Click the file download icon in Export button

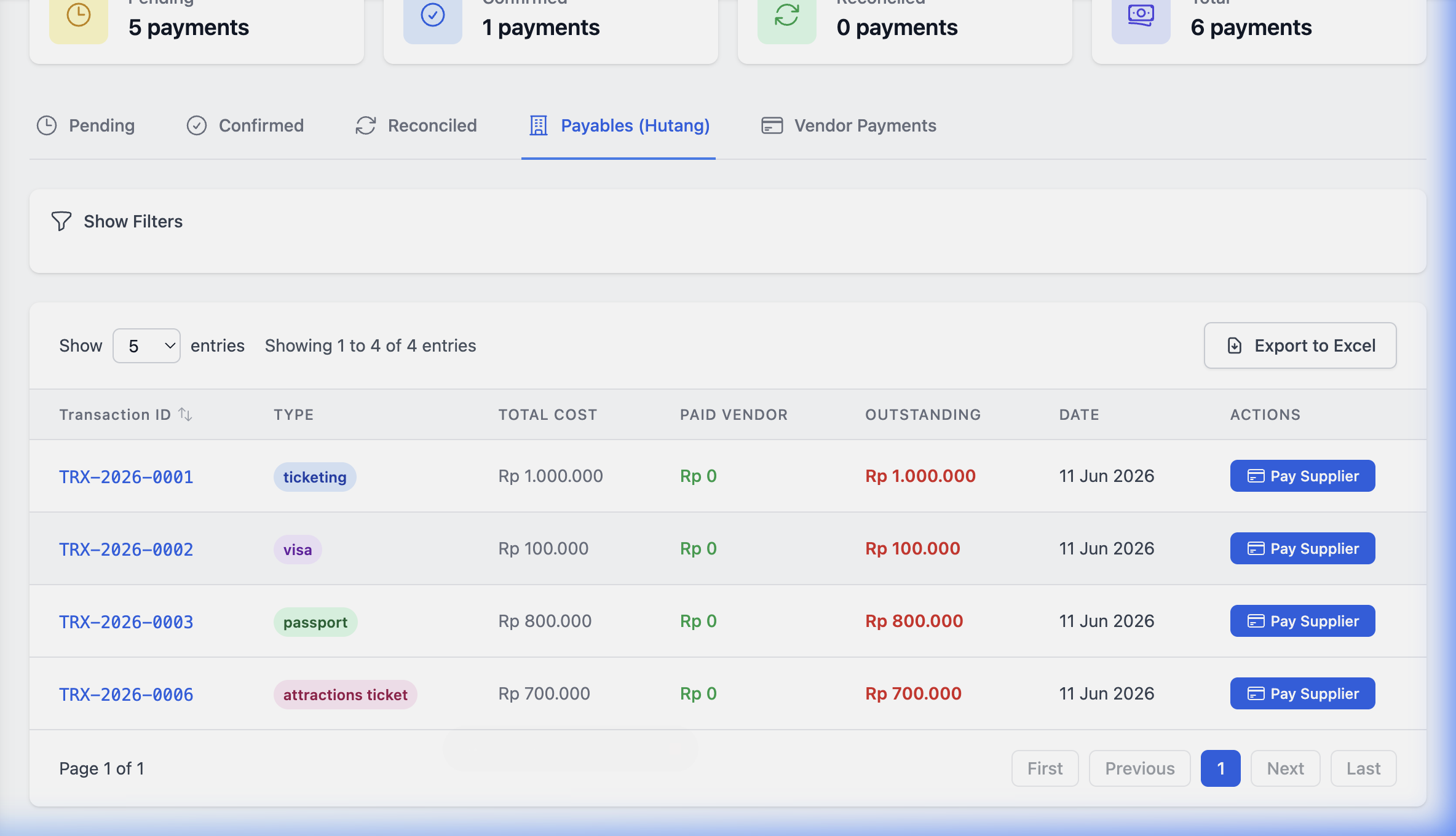click(1235, 345)
